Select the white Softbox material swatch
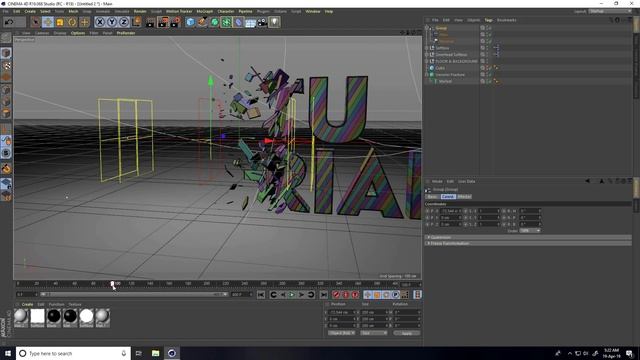This screenshot has height=360, width=640. pos(38,317)
